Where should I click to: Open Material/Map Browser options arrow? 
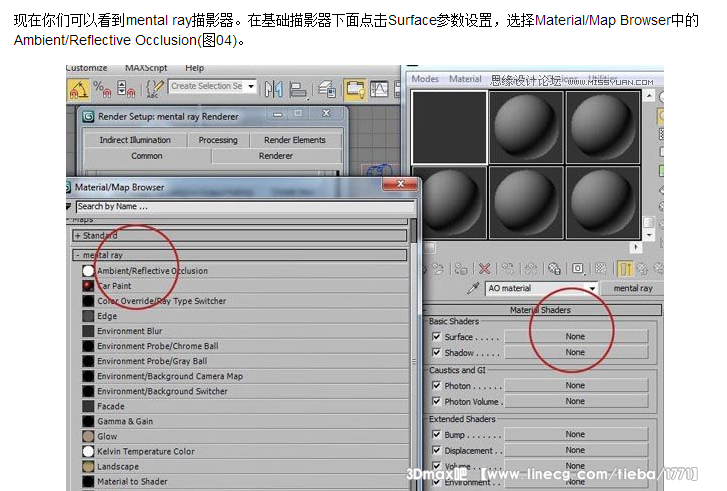(x=69, y=206)
